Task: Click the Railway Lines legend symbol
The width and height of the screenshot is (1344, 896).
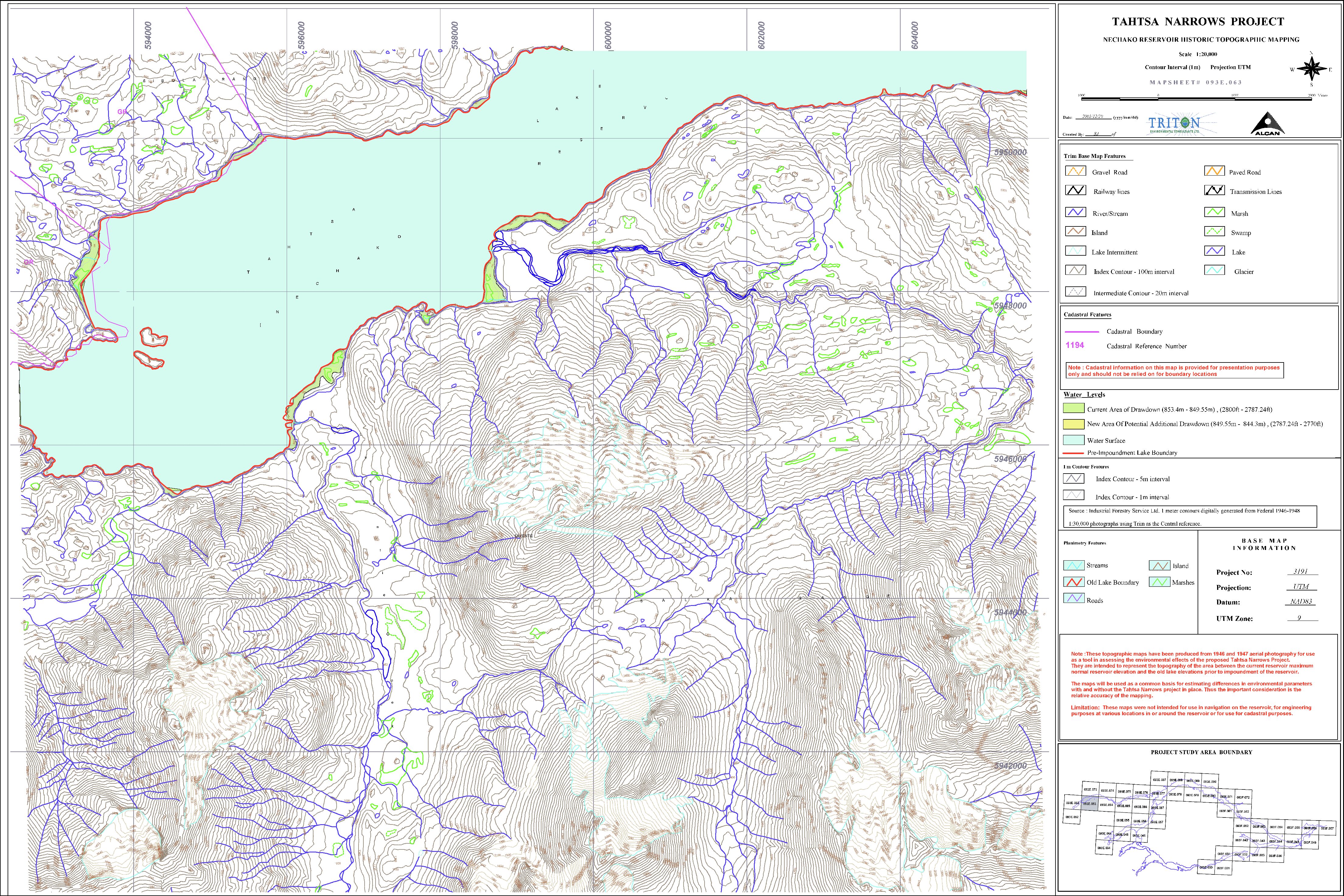Action: click(x=1076, y=191)
